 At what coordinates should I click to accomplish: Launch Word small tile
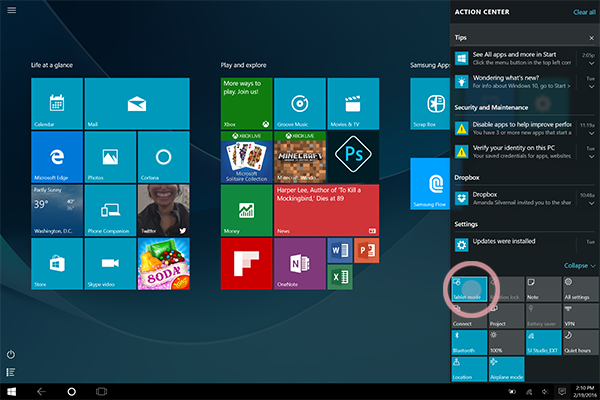click(x=340, y=250)
